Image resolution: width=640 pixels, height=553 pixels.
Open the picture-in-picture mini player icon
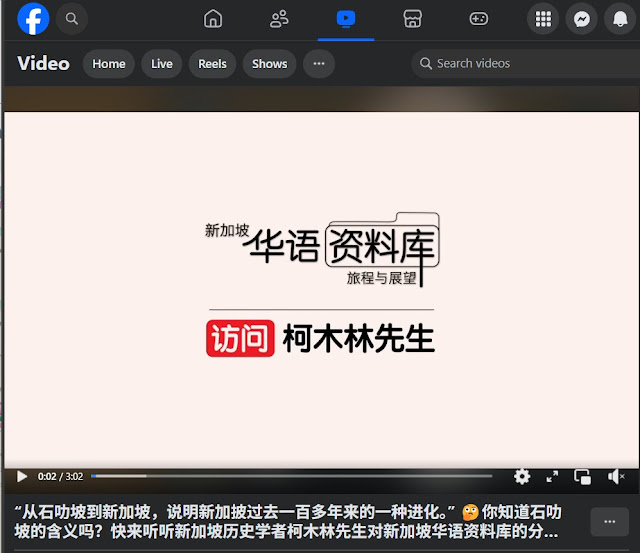pyautogui.click(x=582, y=476)
